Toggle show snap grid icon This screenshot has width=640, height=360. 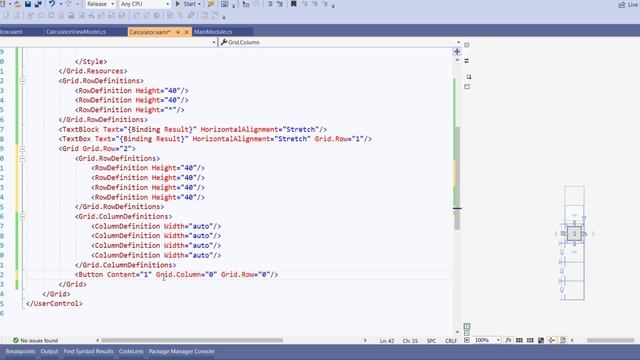[x=519, y=340]
